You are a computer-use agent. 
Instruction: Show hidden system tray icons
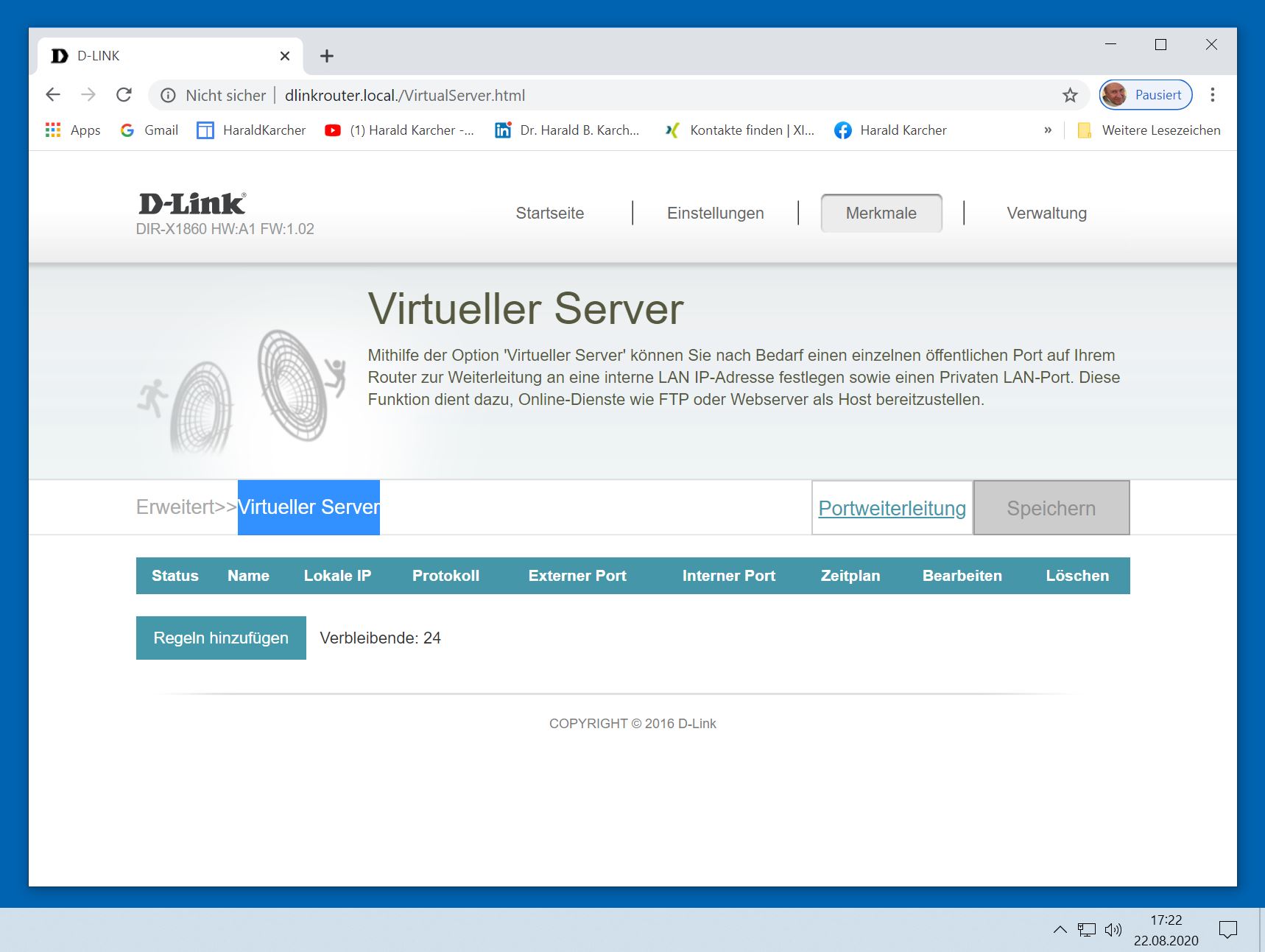coord(1060,929)
